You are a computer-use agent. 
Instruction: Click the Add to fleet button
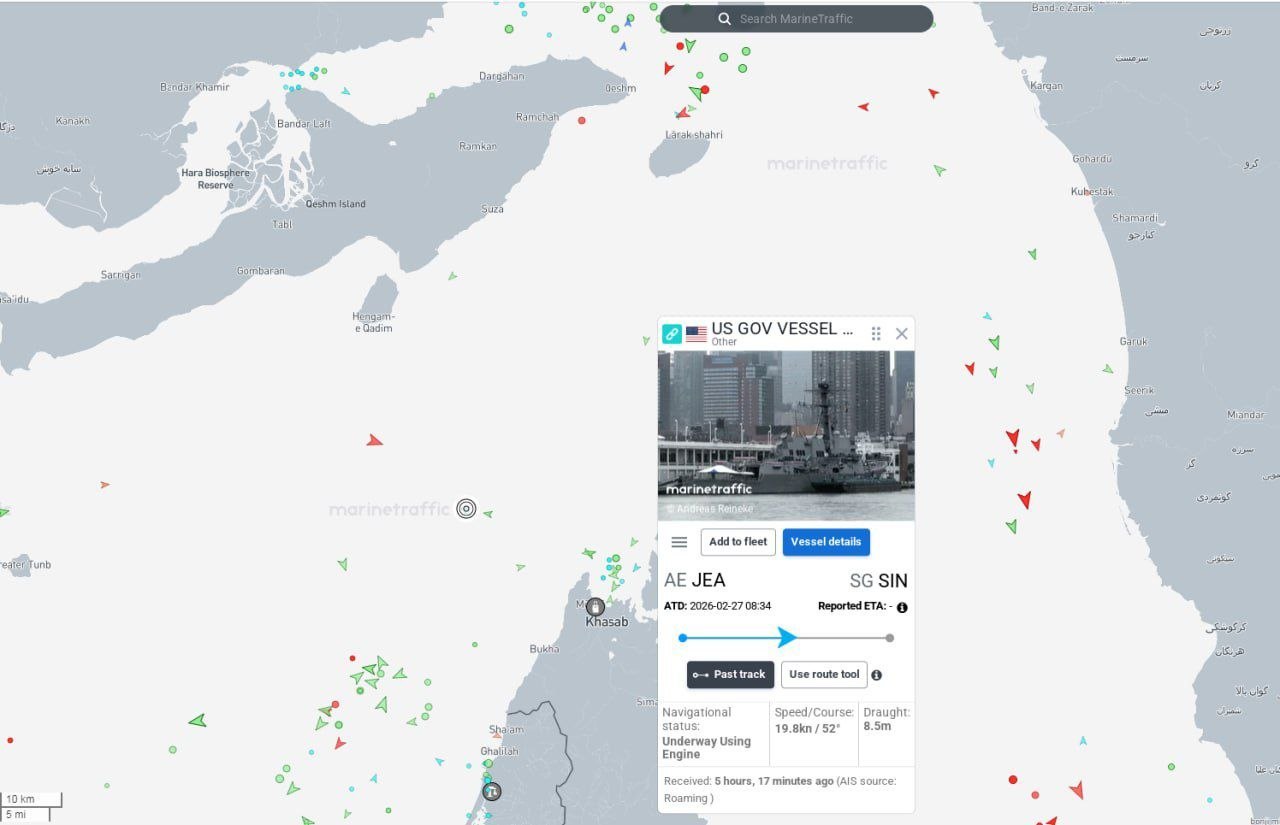point(738,542)
